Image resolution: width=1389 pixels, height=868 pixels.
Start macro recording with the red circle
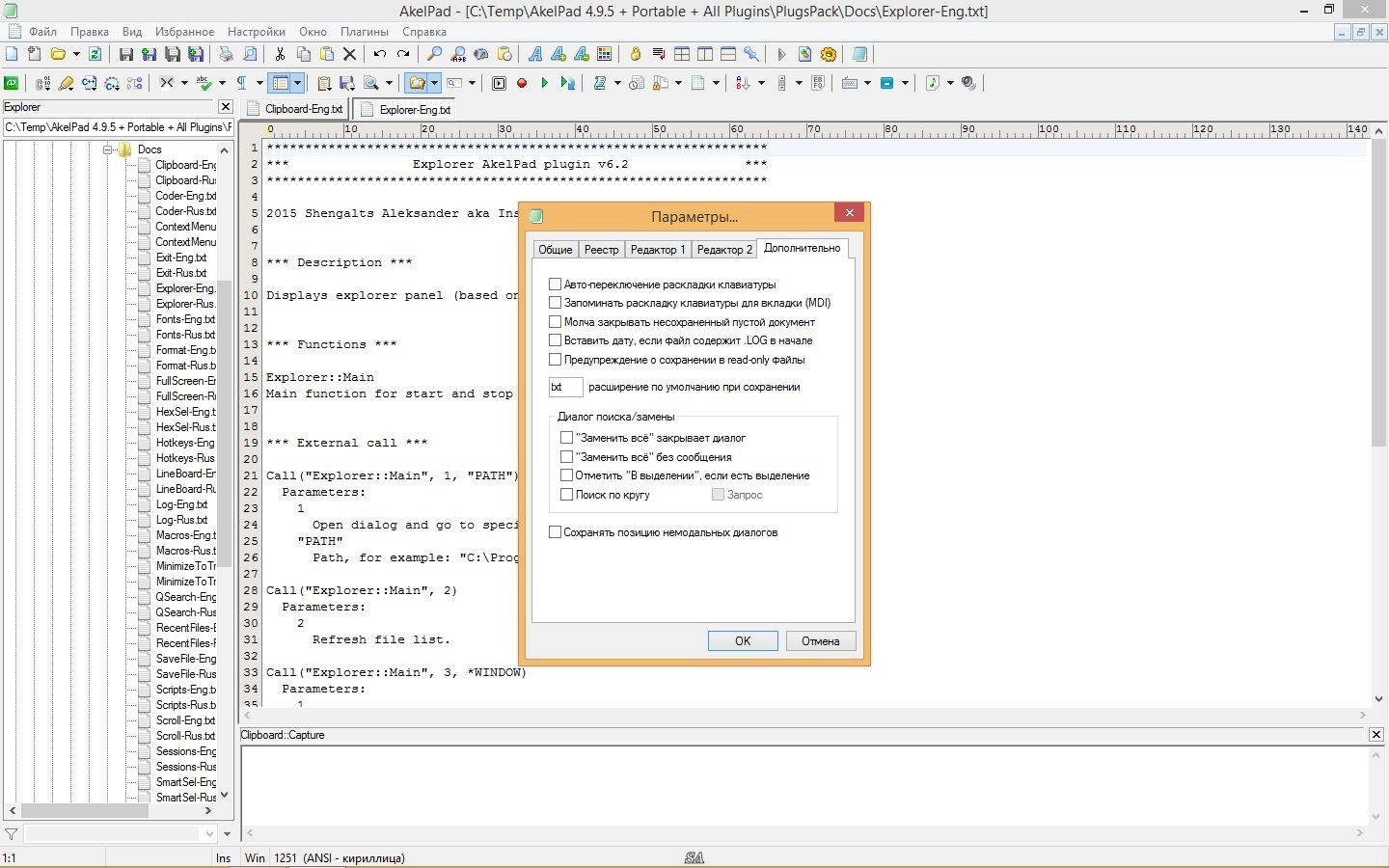pyautogui.click(x=522, y=83)
